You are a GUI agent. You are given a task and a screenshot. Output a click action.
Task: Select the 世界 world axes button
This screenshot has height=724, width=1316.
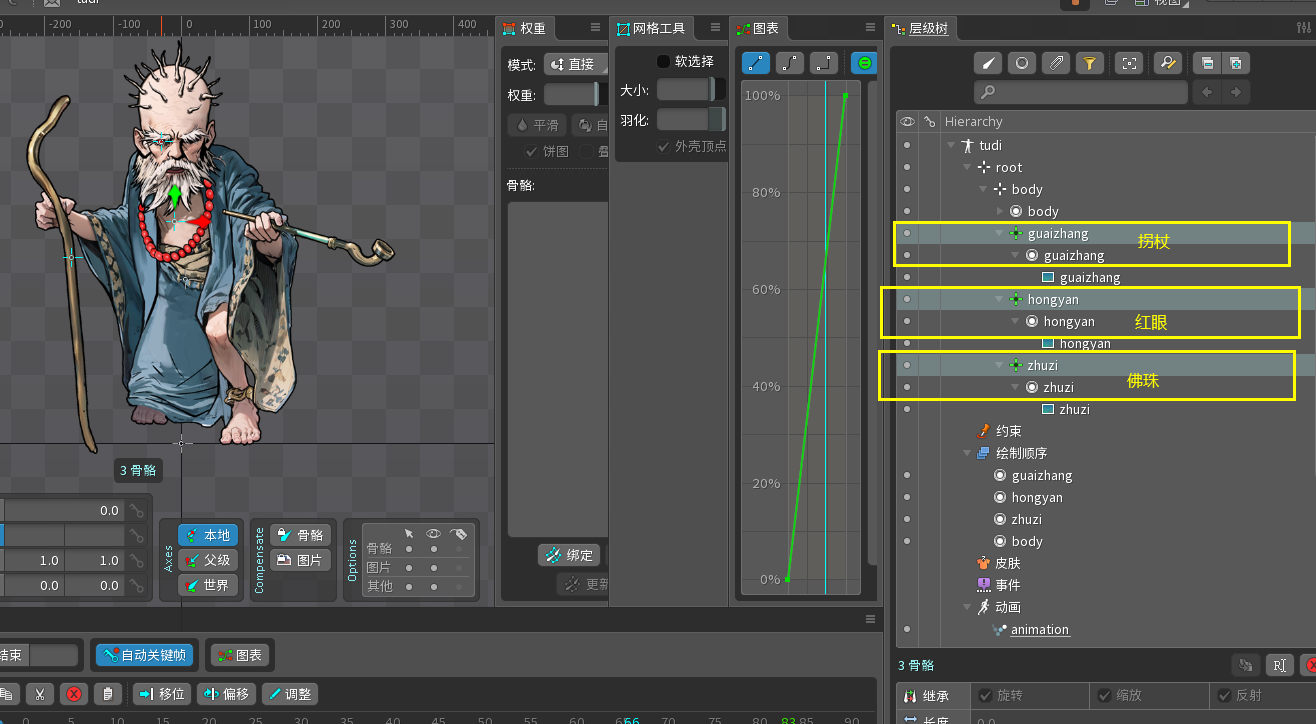[208, 585]
